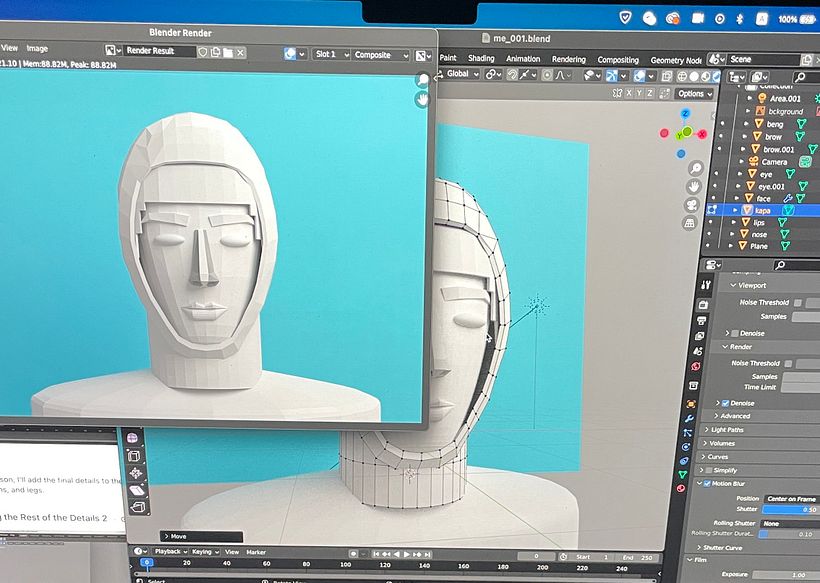This screenshot has height=583, width=820.
Task: Click the fake user shield beside Render Result
Action: tap(203, 52)
